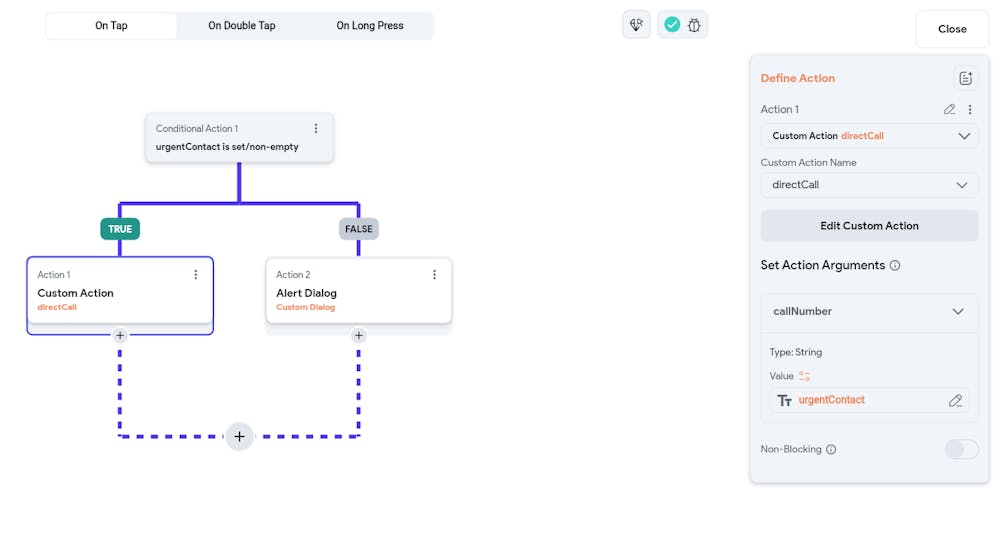Click the orange variable icon beside Value
Image resolution: width=1000 pixels, height=548 pixels.
coord(805,376)
